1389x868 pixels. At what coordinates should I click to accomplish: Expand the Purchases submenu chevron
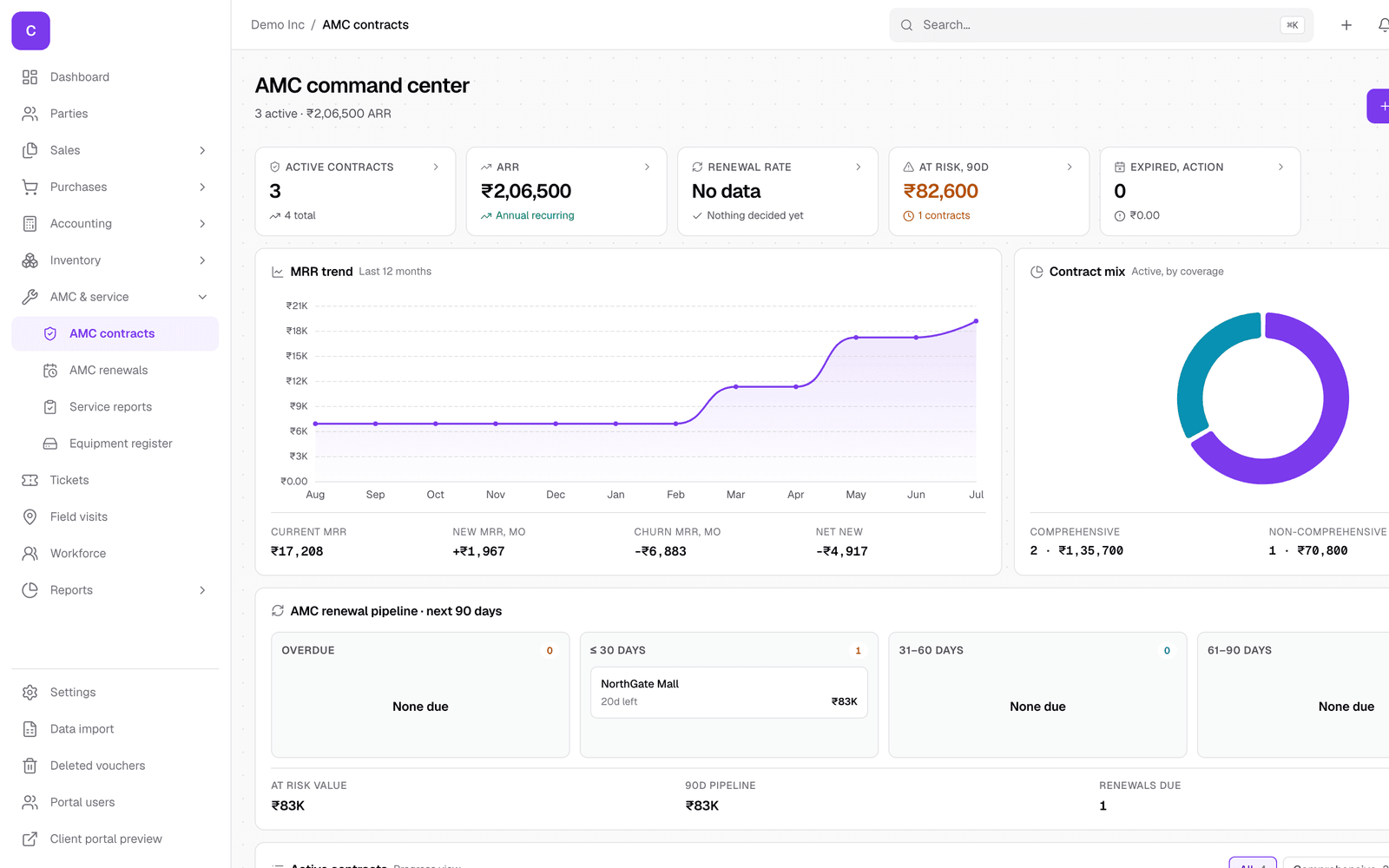coord(202,187)
